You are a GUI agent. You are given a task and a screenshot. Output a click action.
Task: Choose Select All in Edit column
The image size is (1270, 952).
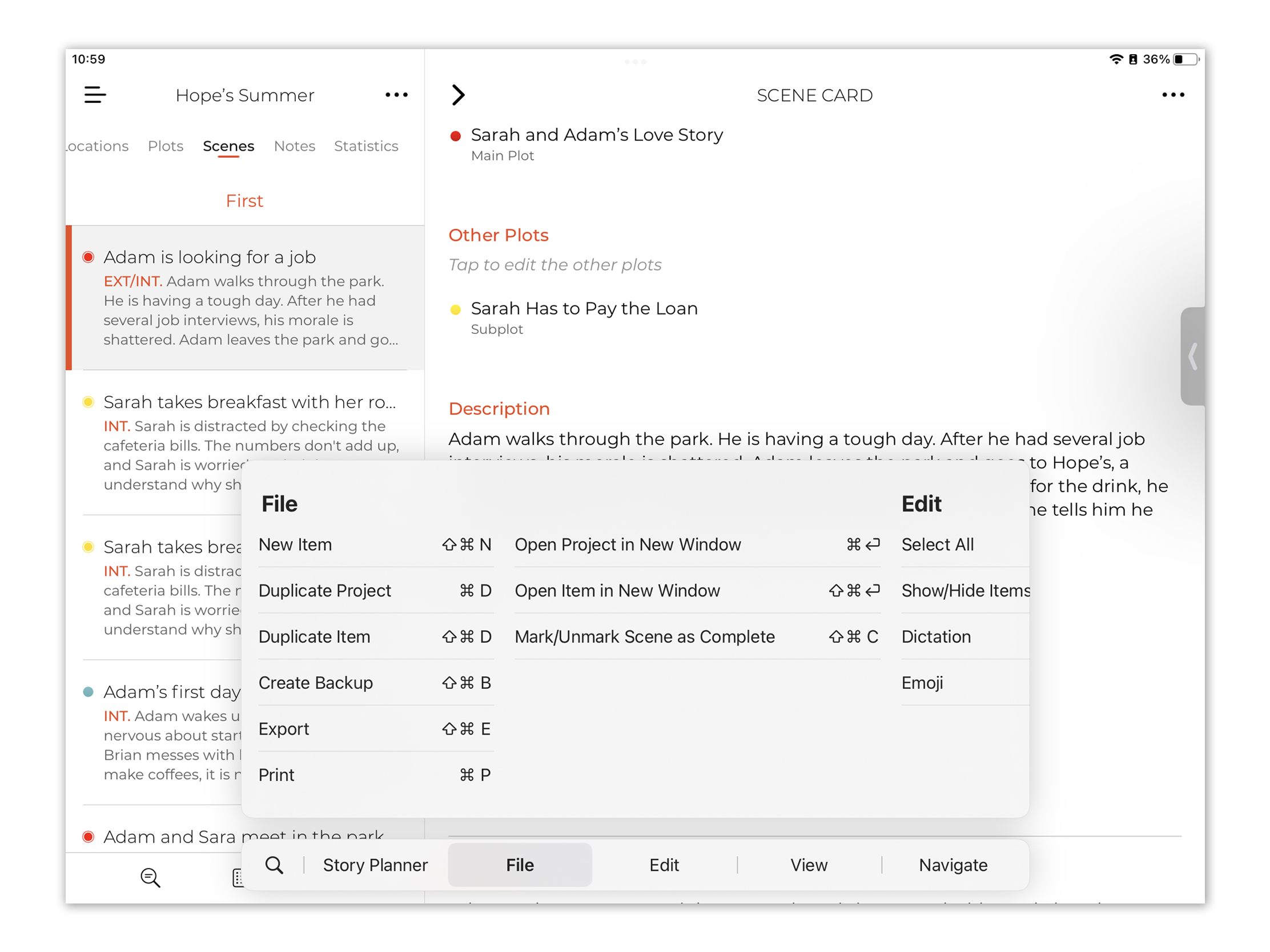point(964,544)
